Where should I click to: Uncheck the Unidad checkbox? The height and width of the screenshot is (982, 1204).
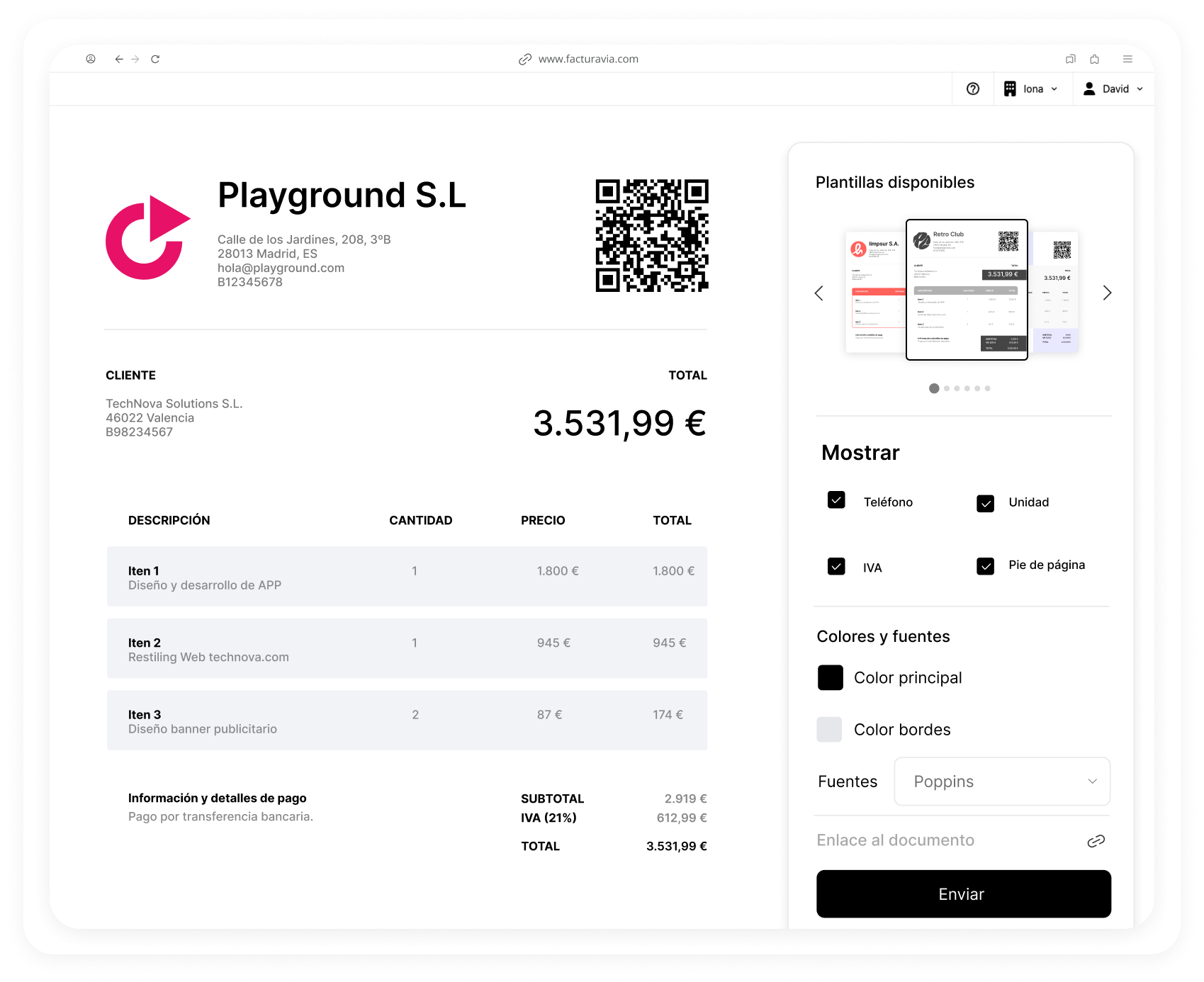(985, 503)
